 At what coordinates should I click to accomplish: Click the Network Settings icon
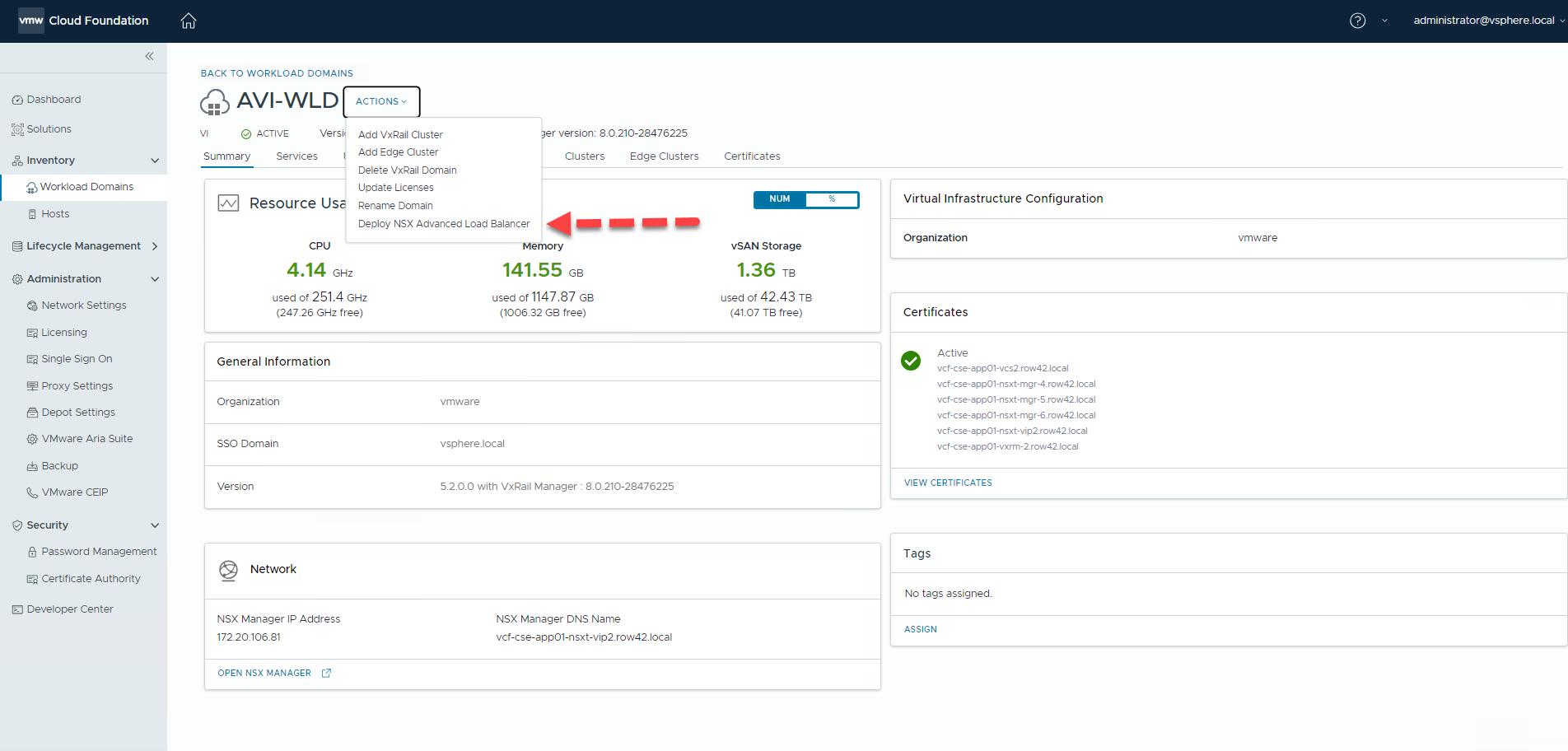click(32, 306)
